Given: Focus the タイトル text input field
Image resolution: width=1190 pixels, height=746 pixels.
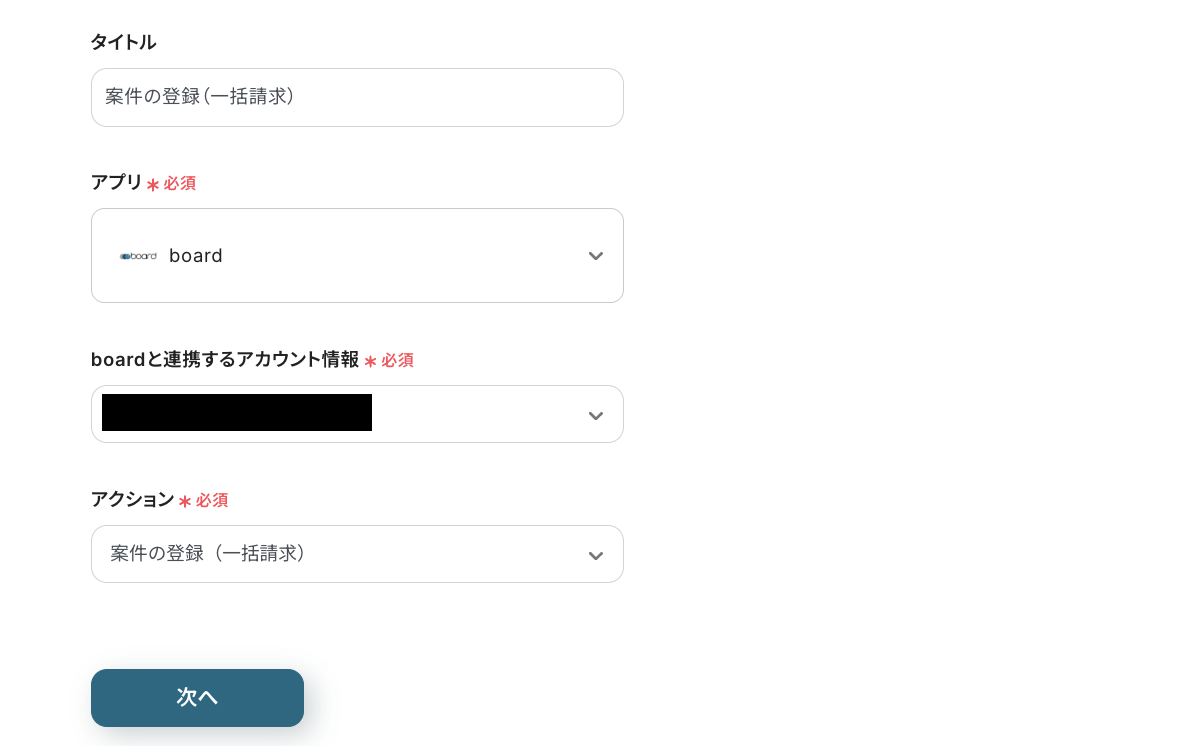Looking at the screenshot, I should point(357,97).
